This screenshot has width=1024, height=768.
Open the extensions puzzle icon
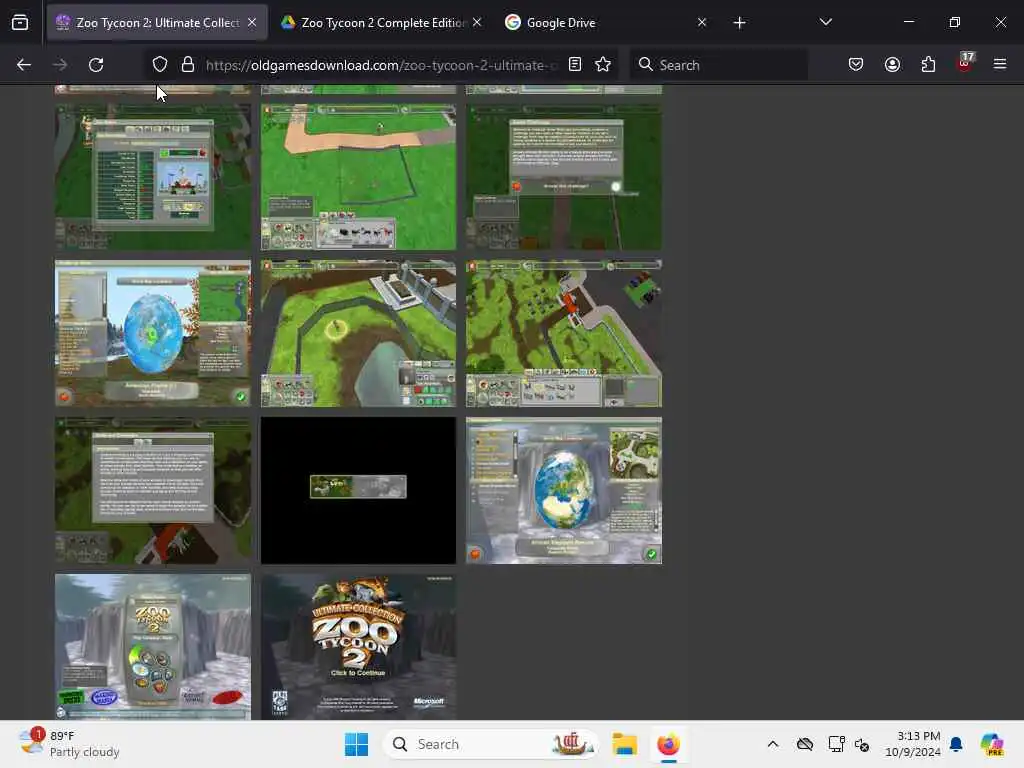929,65
